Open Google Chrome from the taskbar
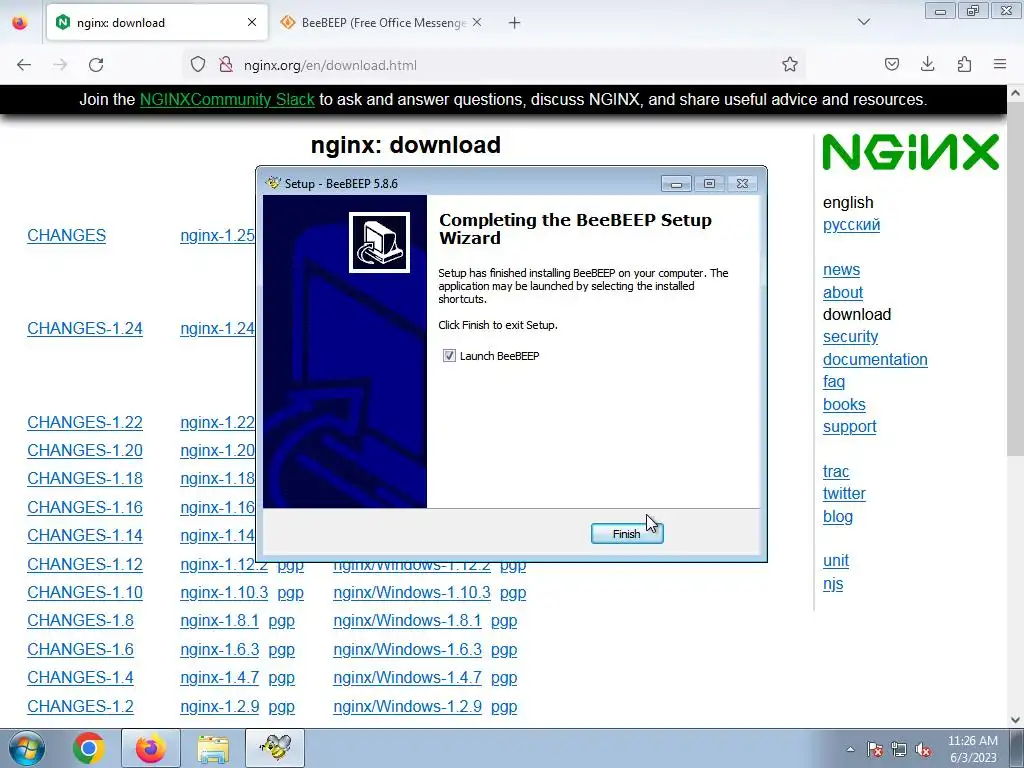Viewport: 1024px width, 768px height. pos(89,748)
